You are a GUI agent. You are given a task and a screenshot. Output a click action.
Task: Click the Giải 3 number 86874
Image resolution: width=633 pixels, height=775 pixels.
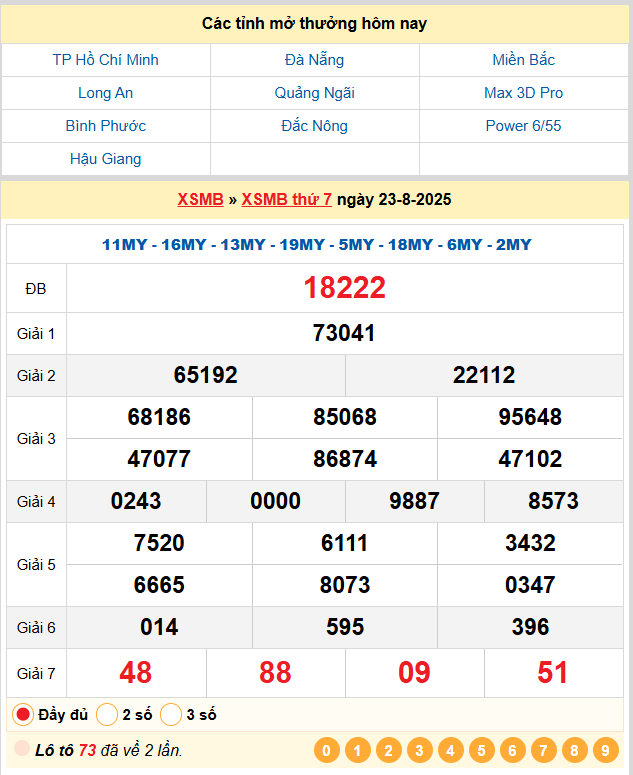pos(344,459)
